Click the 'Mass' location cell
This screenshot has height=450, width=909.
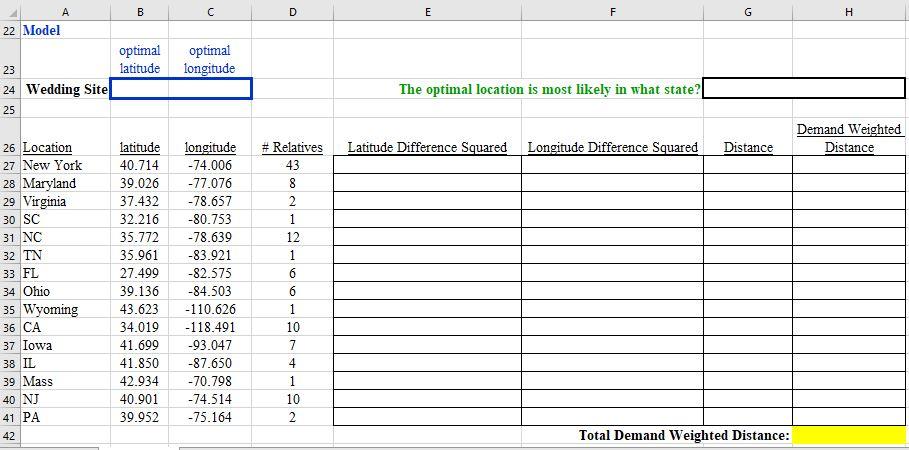66,381
